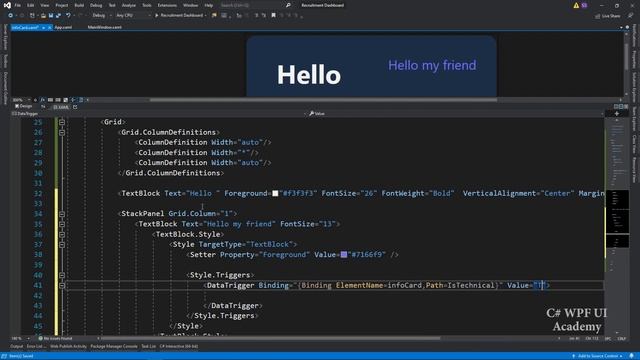Viewport: 640px width, 360px height.
Task: Open the Value member navigation dropdown
Action: pos(456,113)
